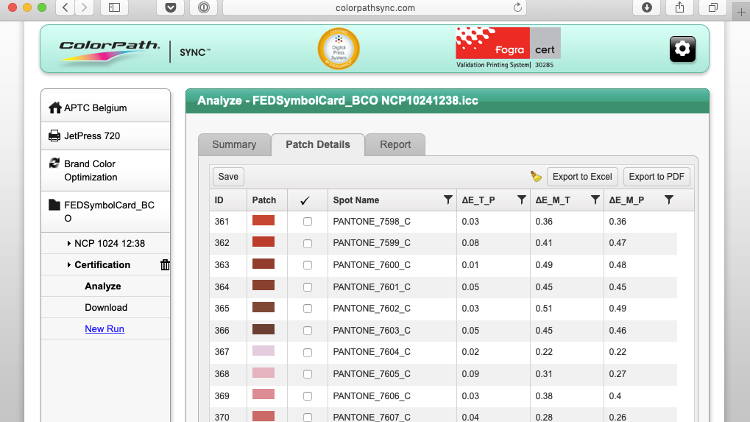Go back with the browser back arrow
Screen dimensions: 750x422
(65, 7)
